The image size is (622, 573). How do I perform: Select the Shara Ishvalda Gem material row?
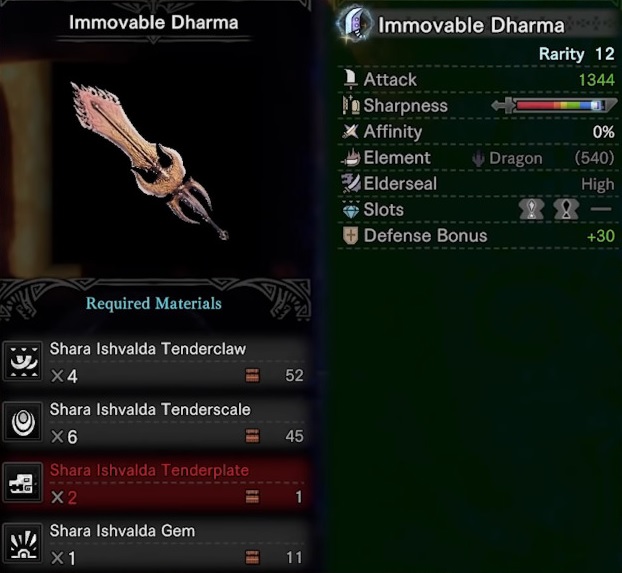155,543
